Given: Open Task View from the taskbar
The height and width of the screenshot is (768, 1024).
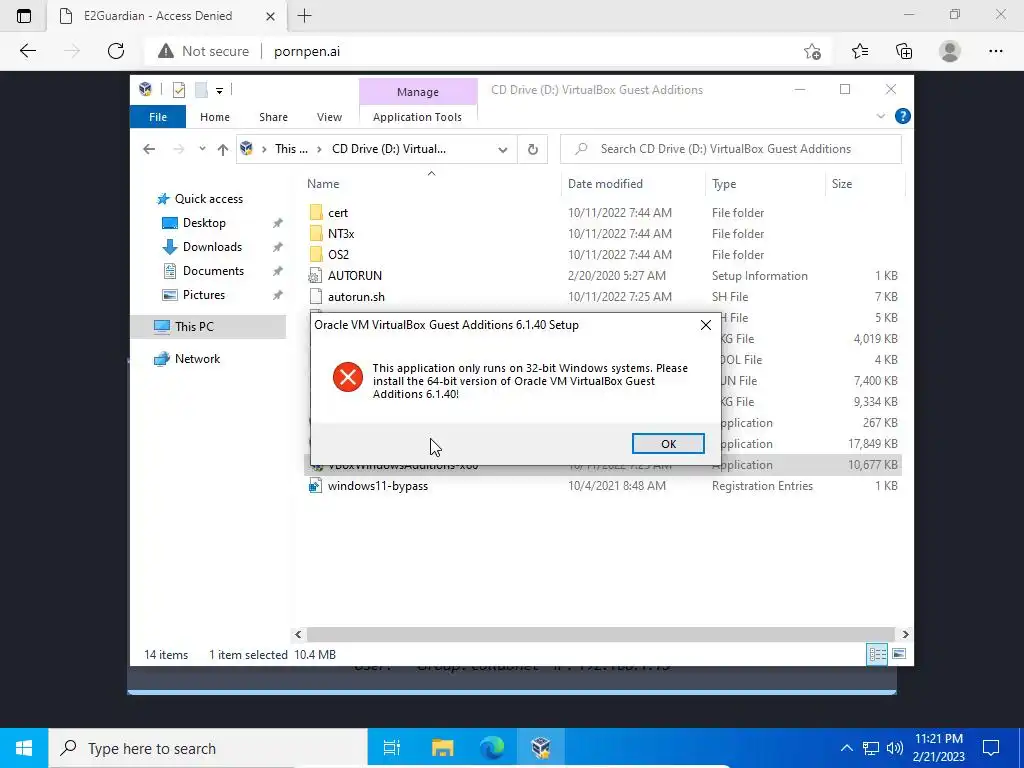Looking at the screenshot, I should (x=392, y=748).
